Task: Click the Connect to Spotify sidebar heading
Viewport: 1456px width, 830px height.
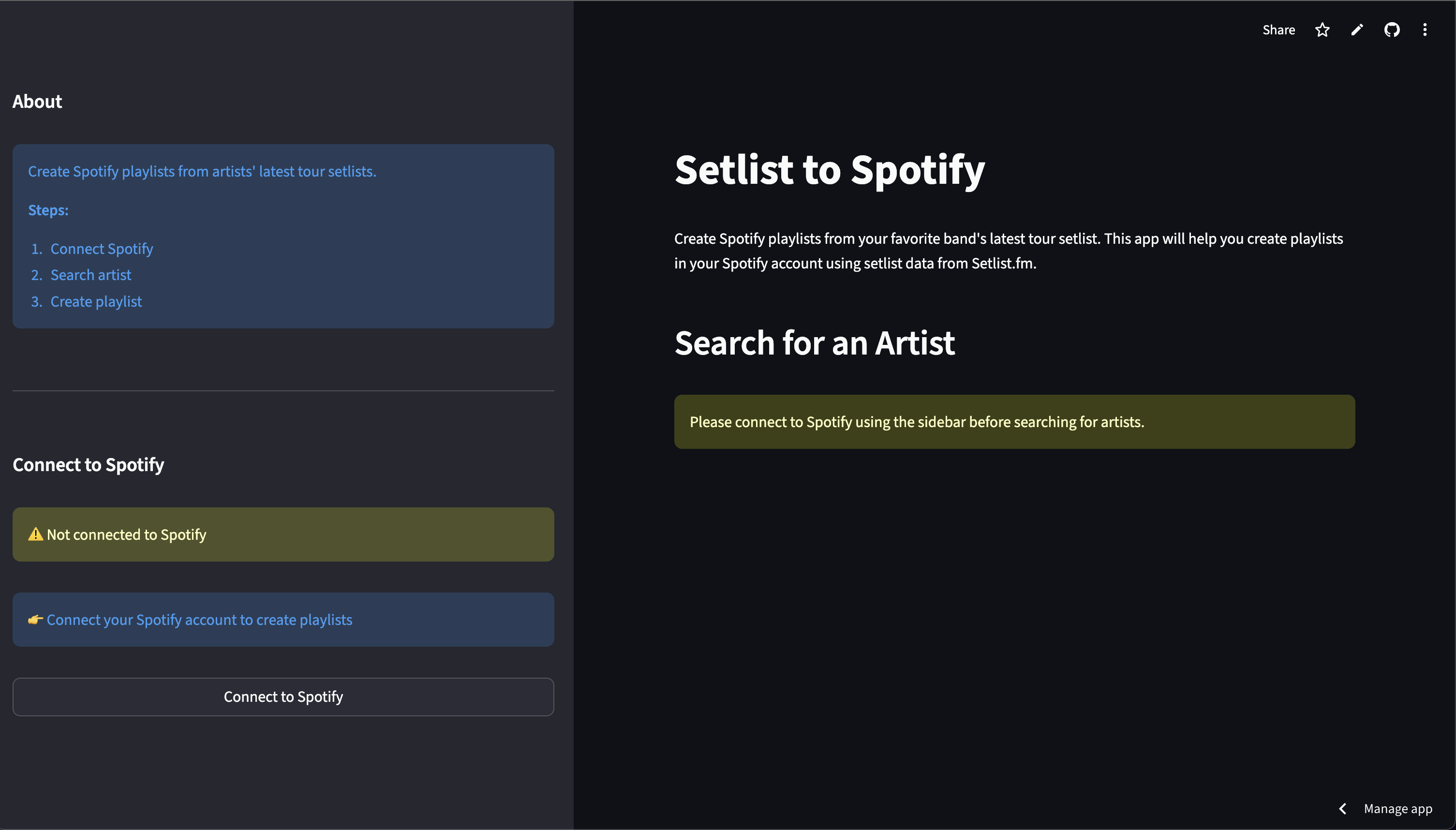Action: (x=89, y=465)
